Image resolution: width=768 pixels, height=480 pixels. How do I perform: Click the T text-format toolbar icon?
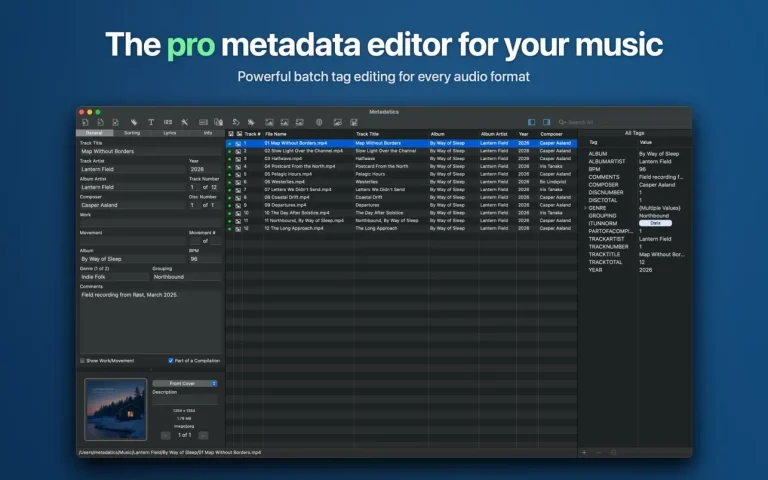151,122
